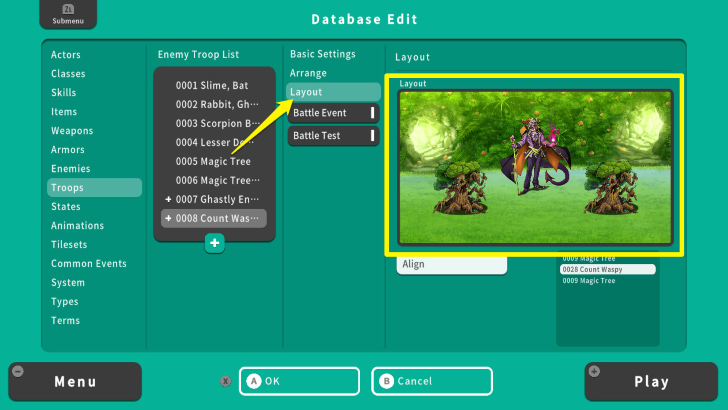Expand the 0008 Count Was… troop
This screenshot has width=728, height=410.
click(168, 218)
